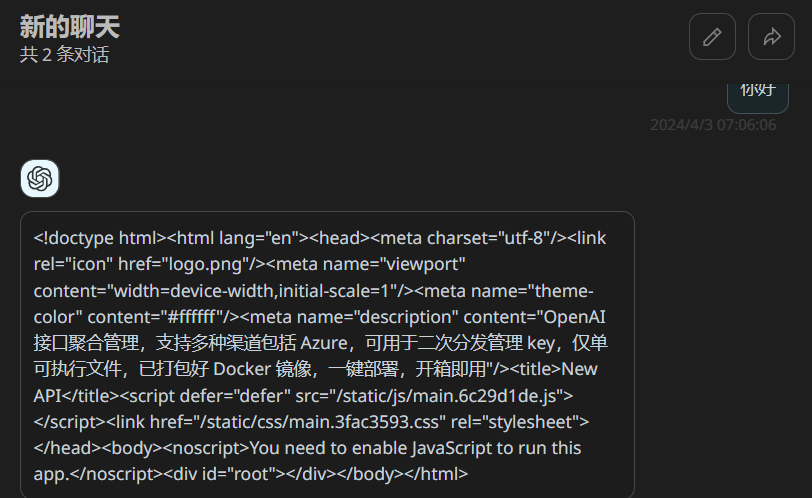Click the <!doctype html> text in reply
The image size is (812, 498).
tap(99, 238)
